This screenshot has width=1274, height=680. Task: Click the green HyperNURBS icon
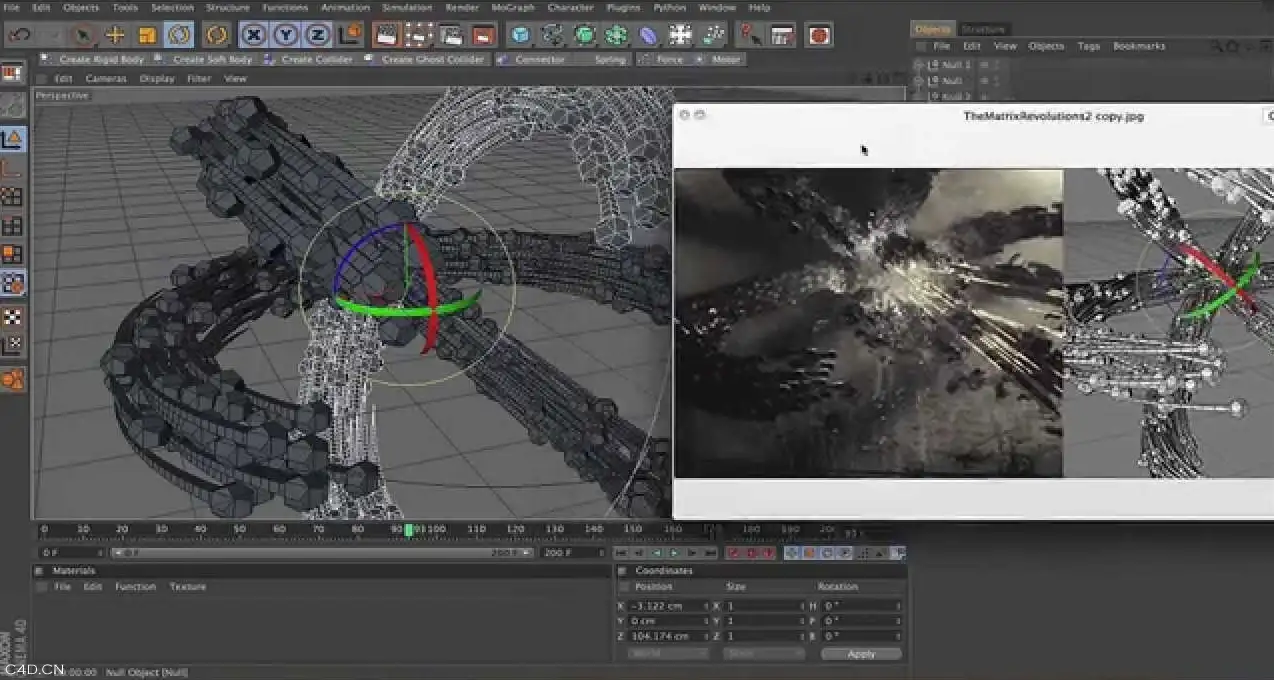(584, 35)
